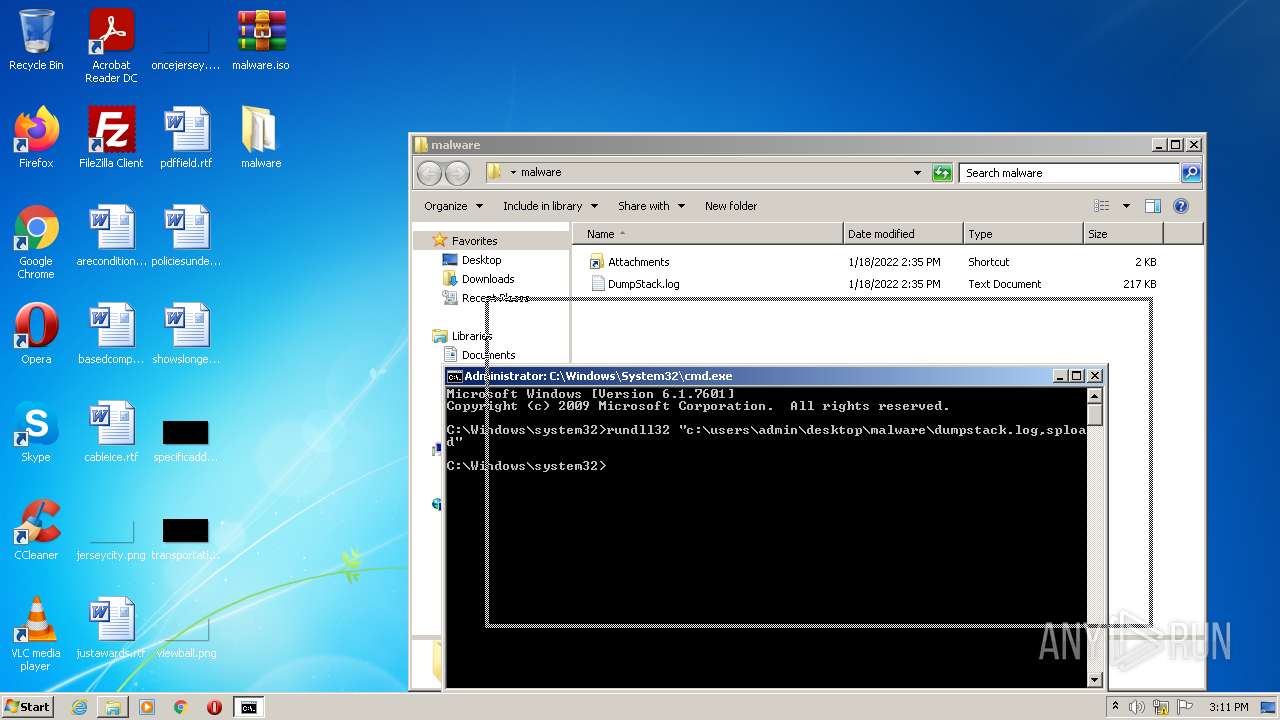Launch FileZilla Client shortcut
The image size is (1280, 720).
pos(111,138)
